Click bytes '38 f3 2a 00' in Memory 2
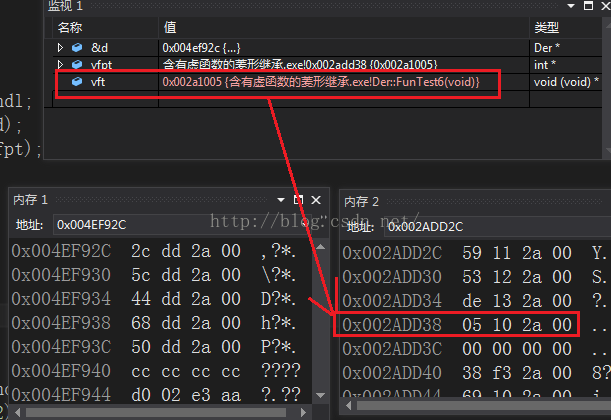This screenshot has width=611, height=420. tap(517, 373)
